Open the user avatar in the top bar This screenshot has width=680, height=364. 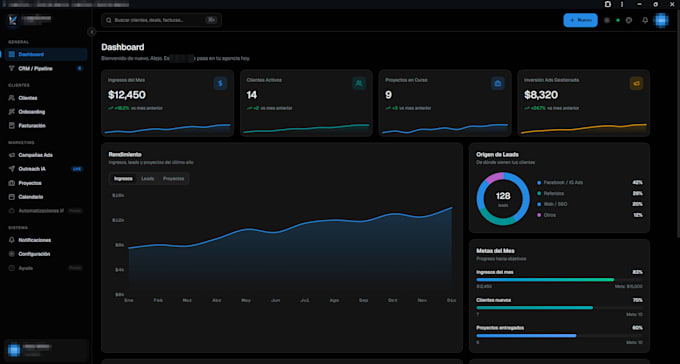point(661,20)
